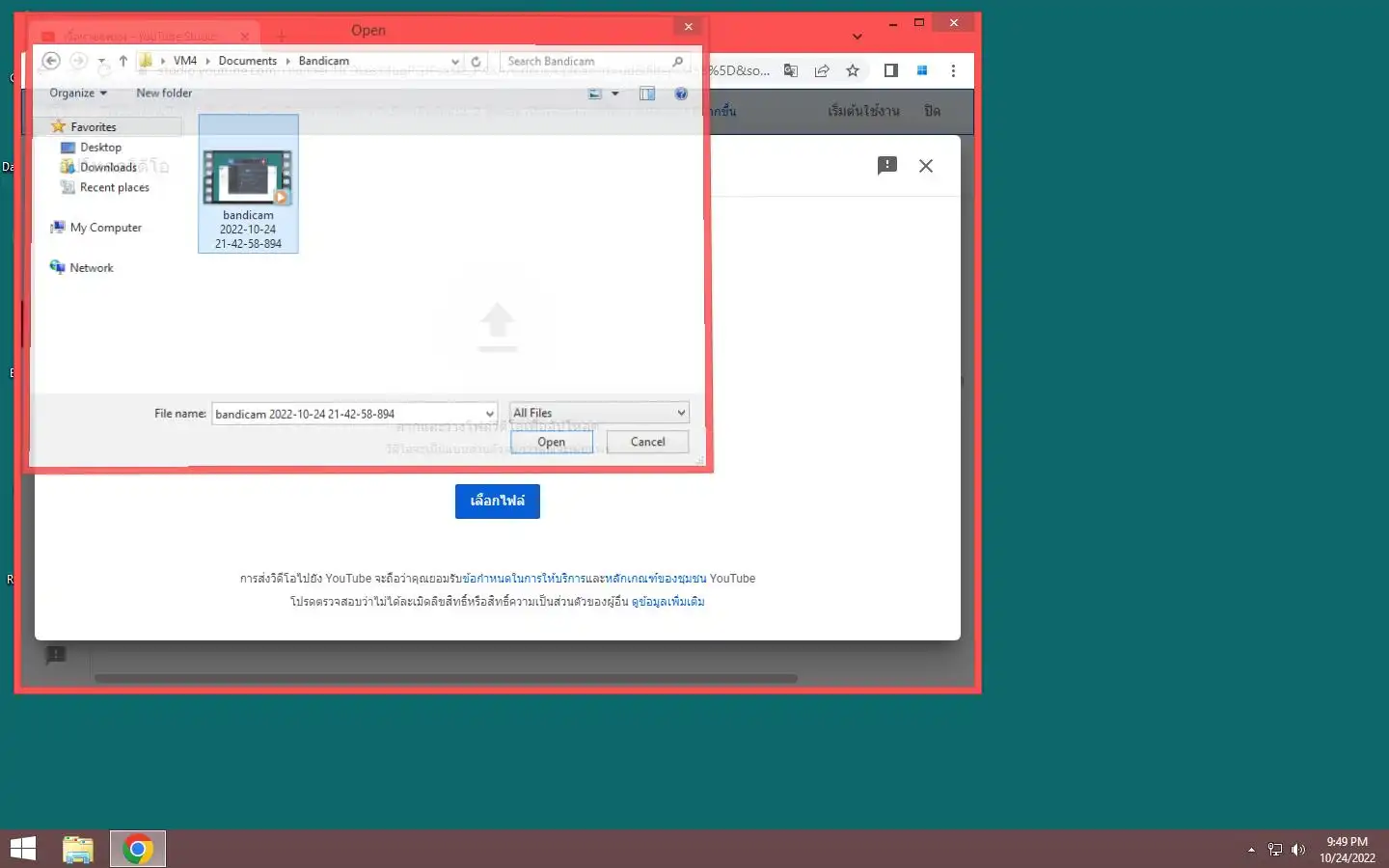Open Downloads in navigation pane
1389x868 pixels.
pyautogui.click(x=108, y=167)
